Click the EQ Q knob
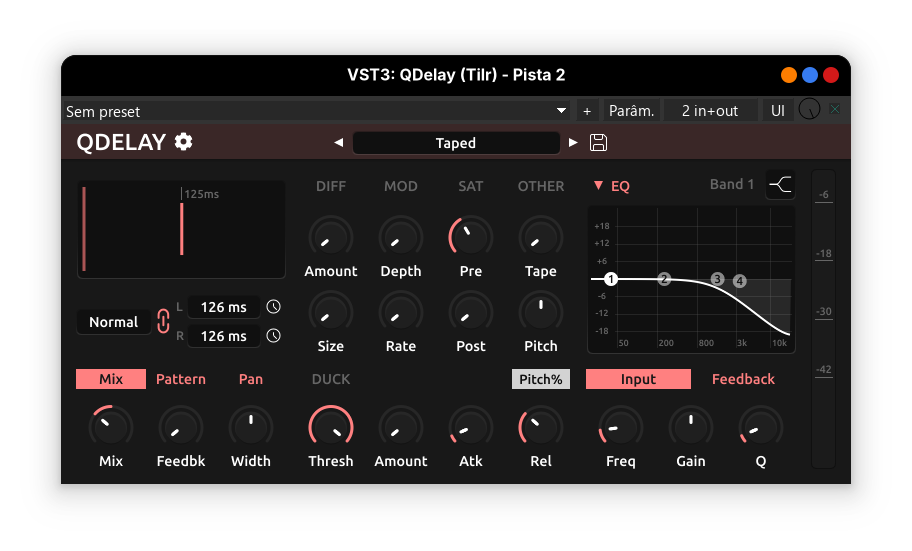Screen dimensions: 912x551 tap(761, 428)
